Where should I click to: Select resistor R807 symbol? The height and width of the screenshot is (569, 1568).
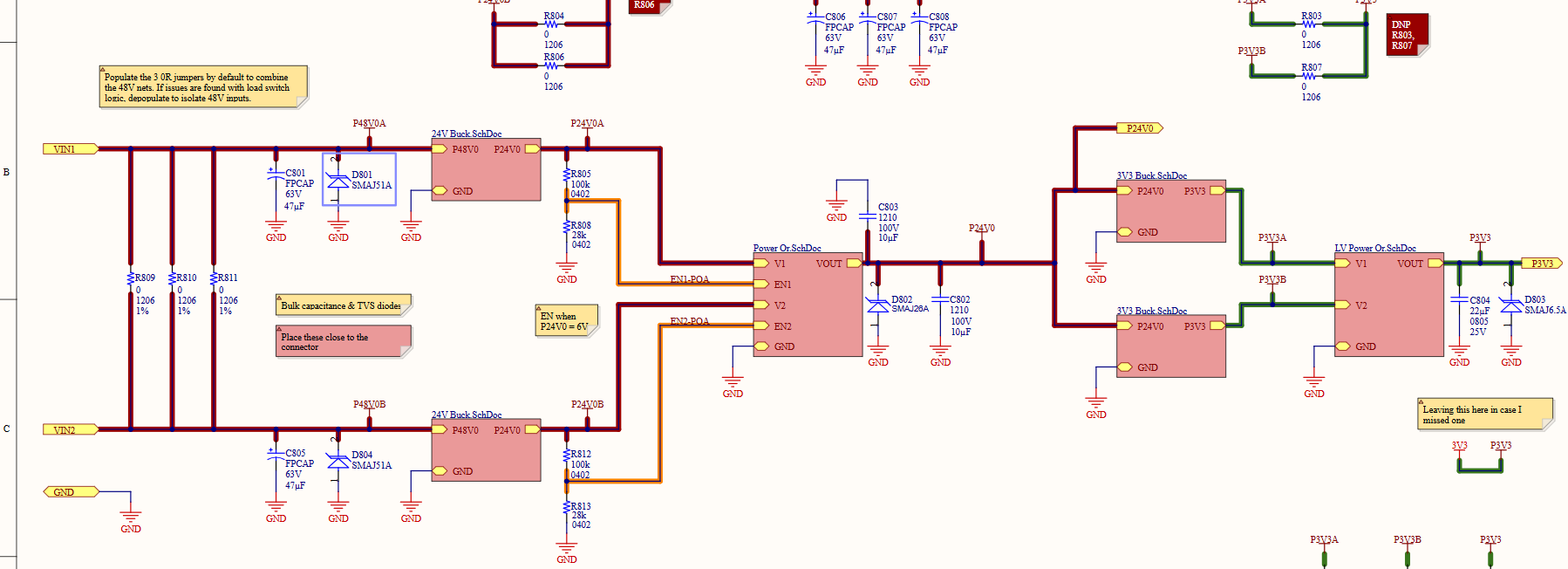(x=1309, y=76)
